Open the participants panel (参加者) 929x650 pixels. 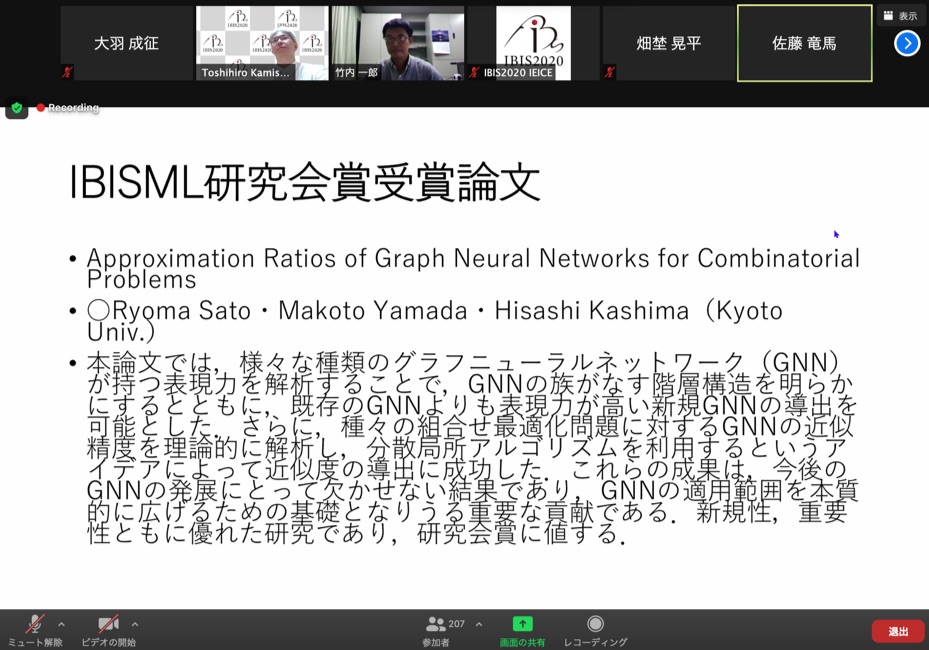click(x=437, y=625)
